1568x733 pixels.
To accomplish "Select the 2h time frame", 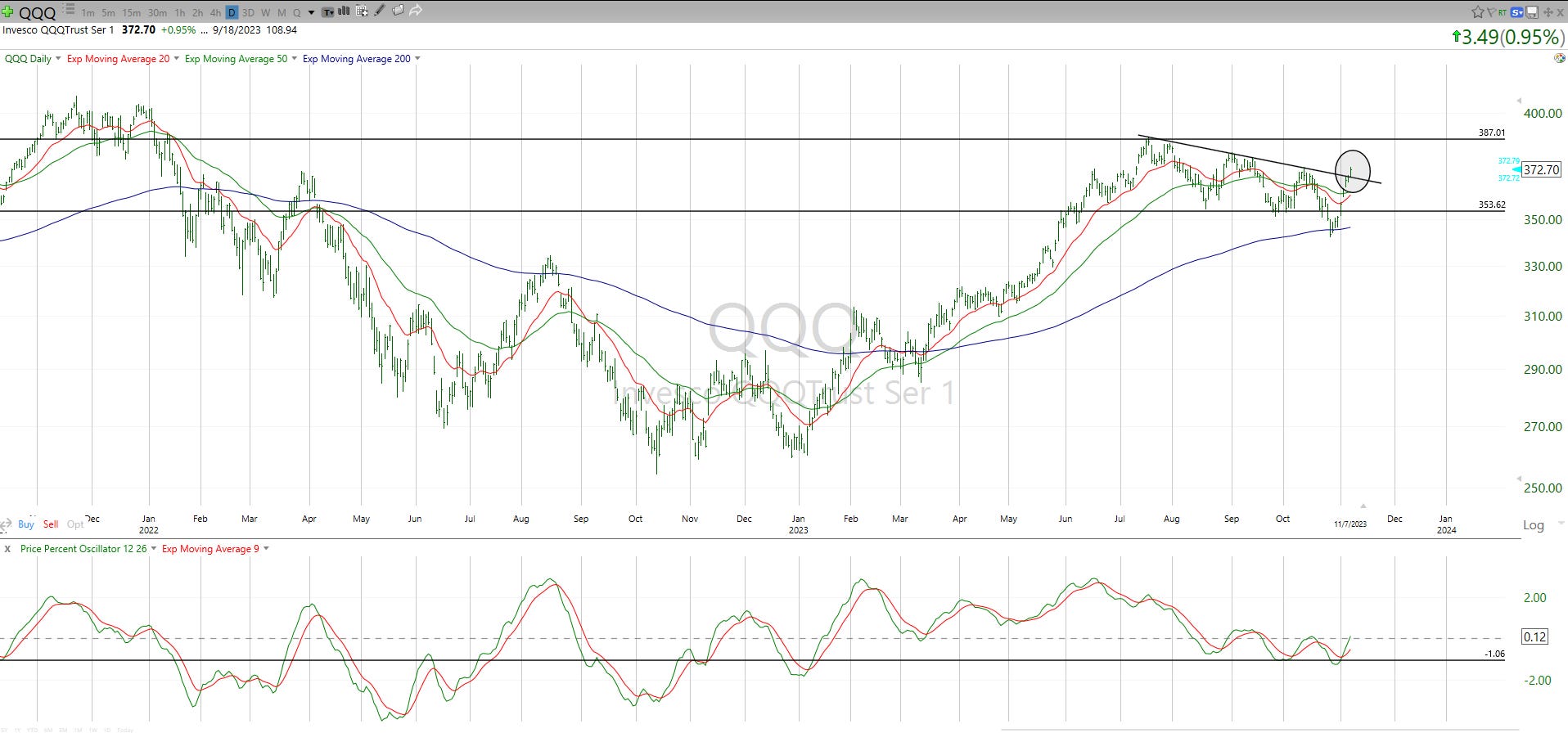I will (x=197, y=13).
